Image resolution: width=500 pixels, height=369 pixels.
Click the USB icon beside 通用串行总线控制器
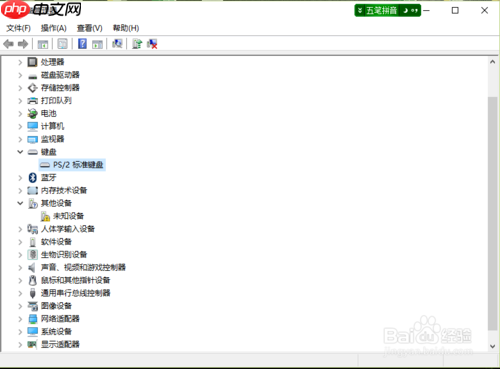(x=32, y=293)
